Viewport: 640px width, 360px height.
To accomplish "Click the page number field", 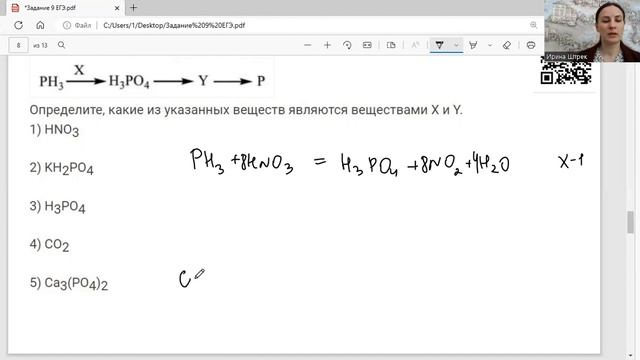I will click(x=18, y=45).
